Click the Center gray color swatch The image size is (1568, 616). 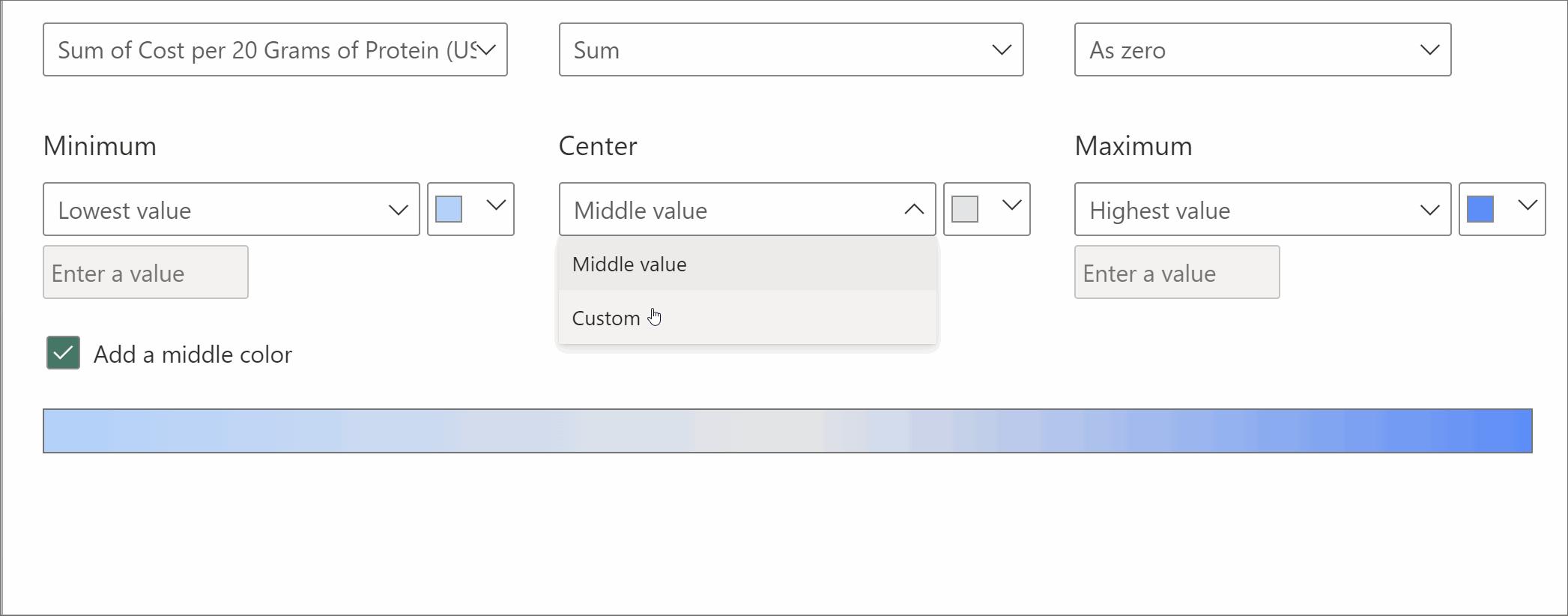coord(965,209)
